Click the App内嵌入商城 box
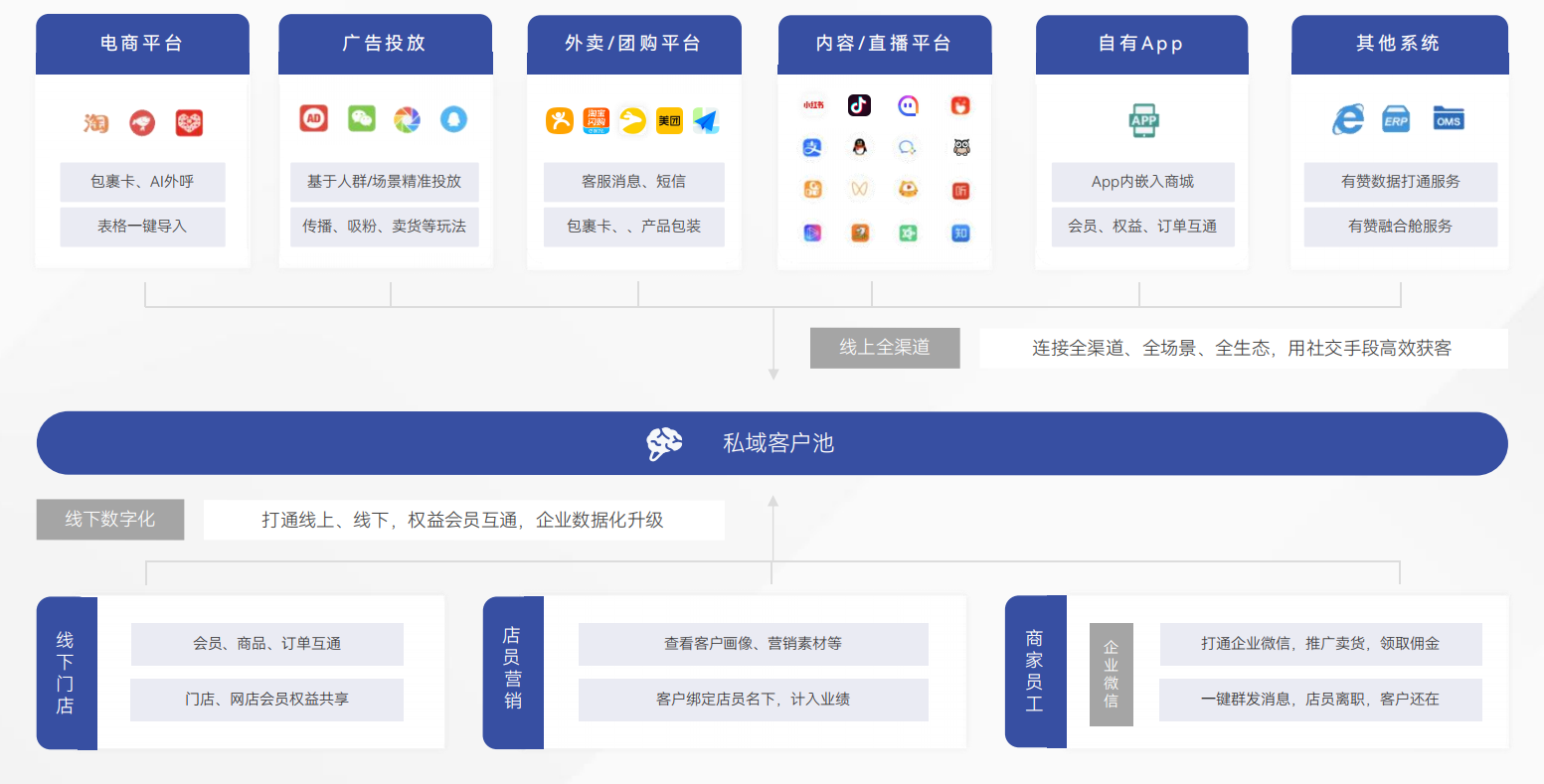Viewport: 1544px width, 784px height. [1142, 182]
